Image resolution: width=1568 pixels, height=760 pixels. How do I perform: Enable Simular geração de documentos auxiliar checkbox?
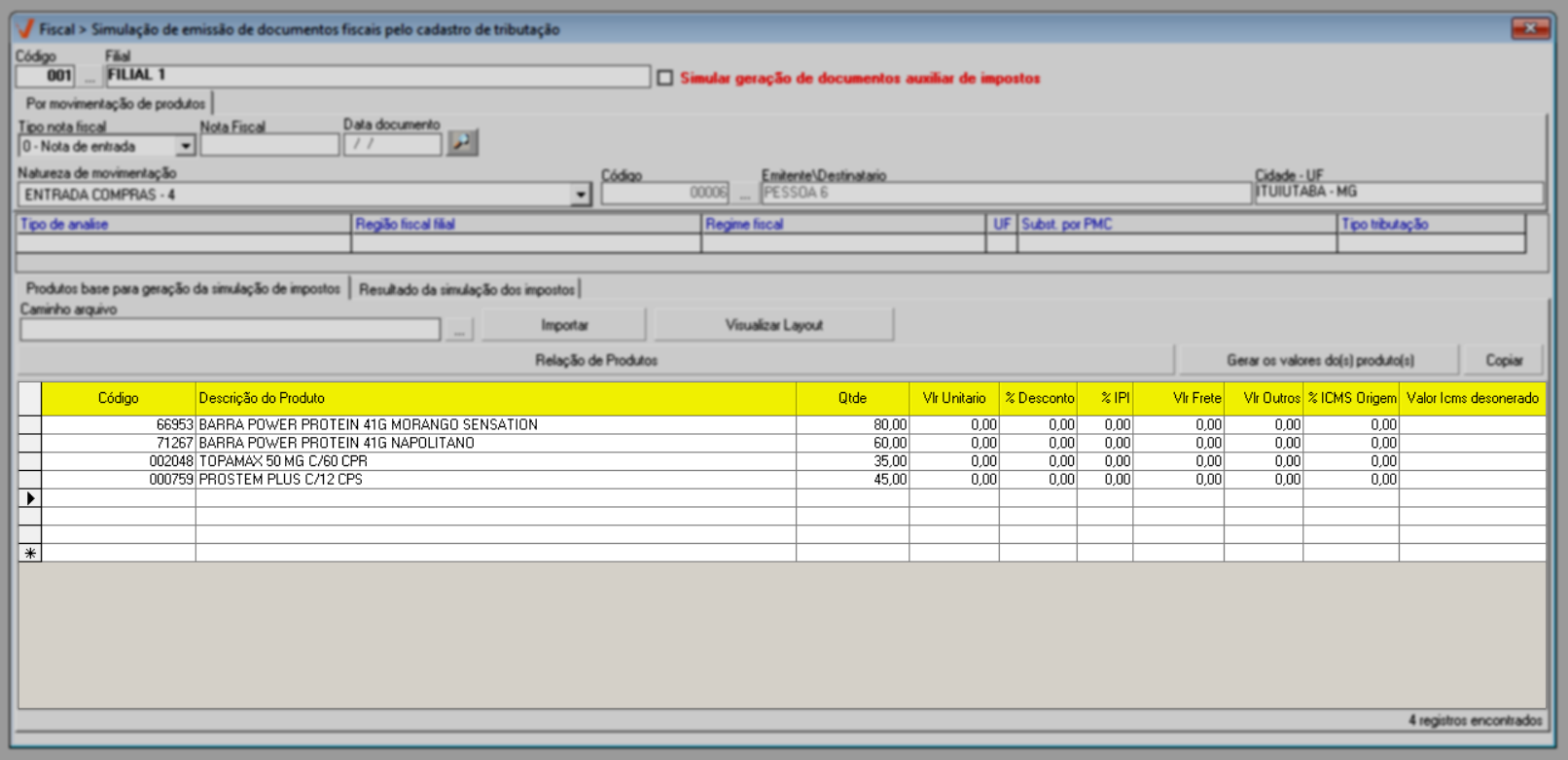(665, 78)
